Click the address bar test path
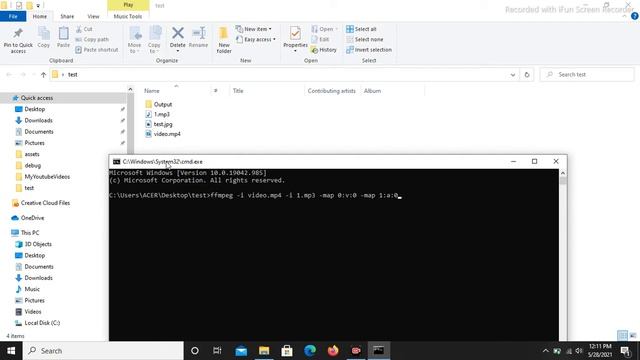The image size is (640, 360). coord(73,75)
